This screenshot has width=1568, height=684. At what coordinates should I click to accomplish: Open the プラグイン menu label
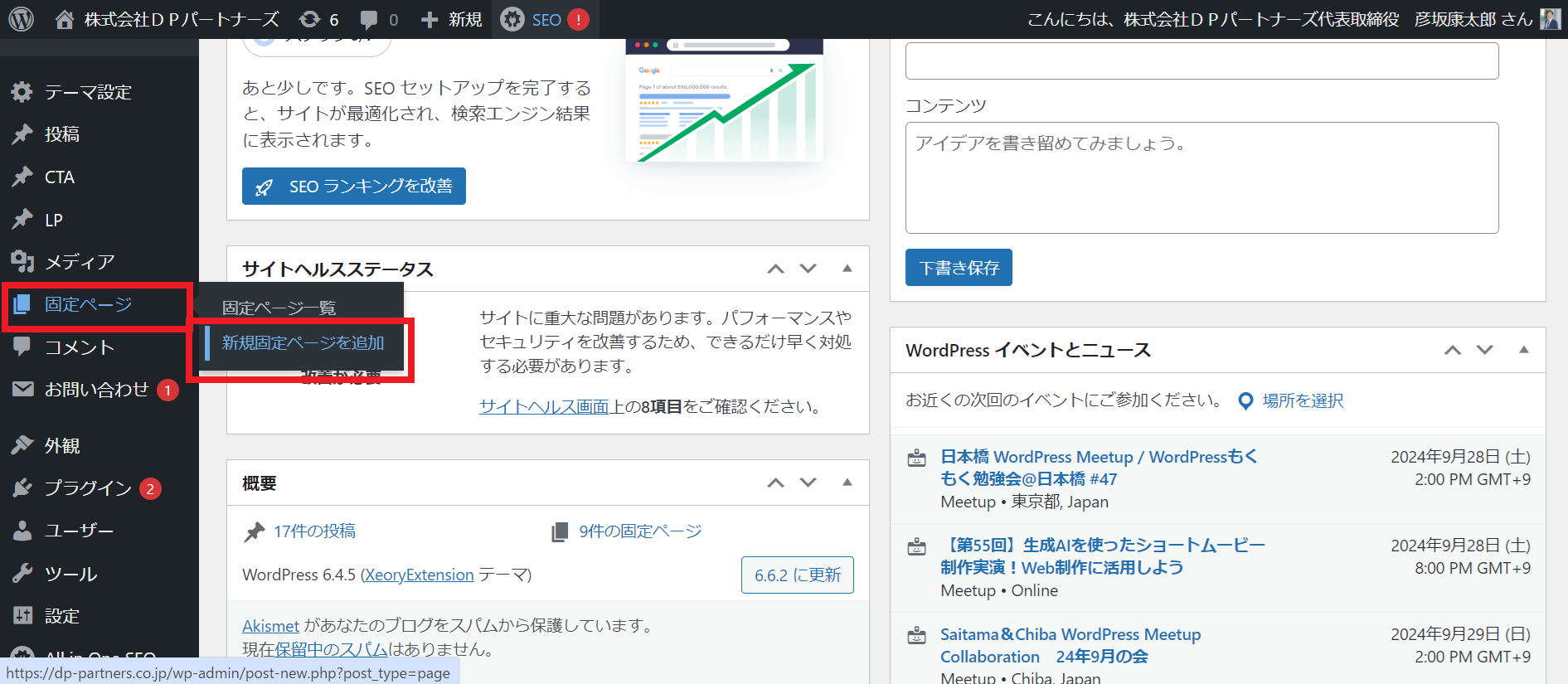[88, 488]
